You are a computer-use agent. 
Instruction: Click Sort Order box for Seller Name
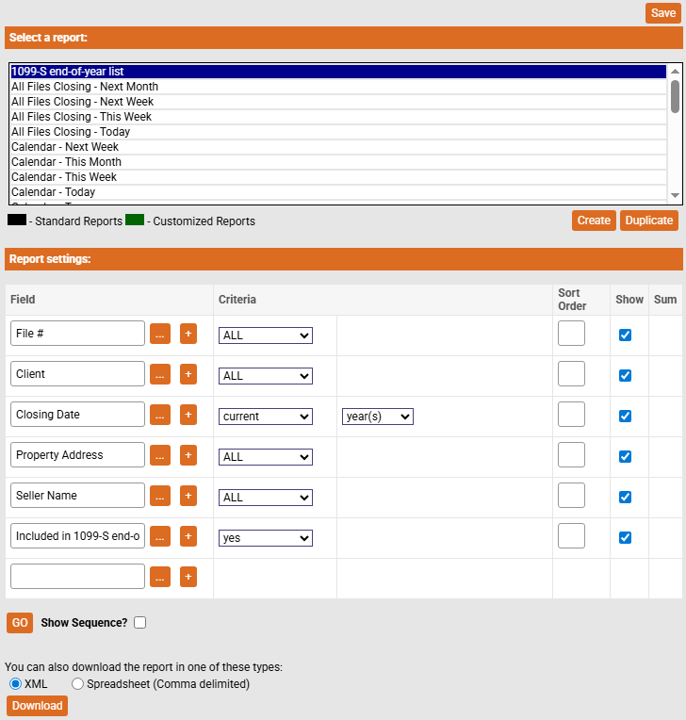pos(571,495)
